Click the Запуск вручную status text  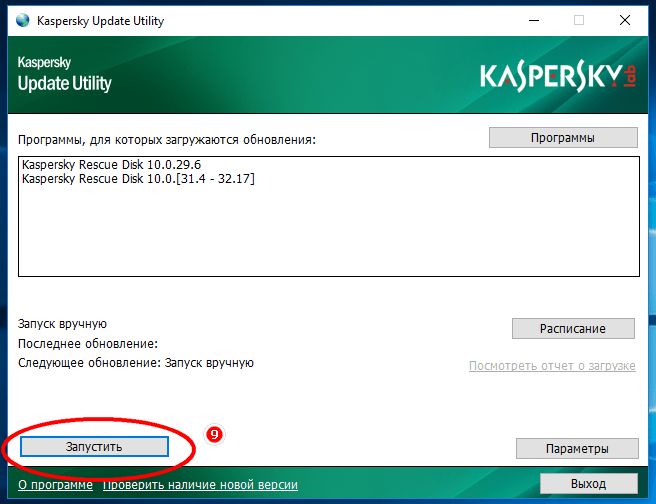point(62,324)
